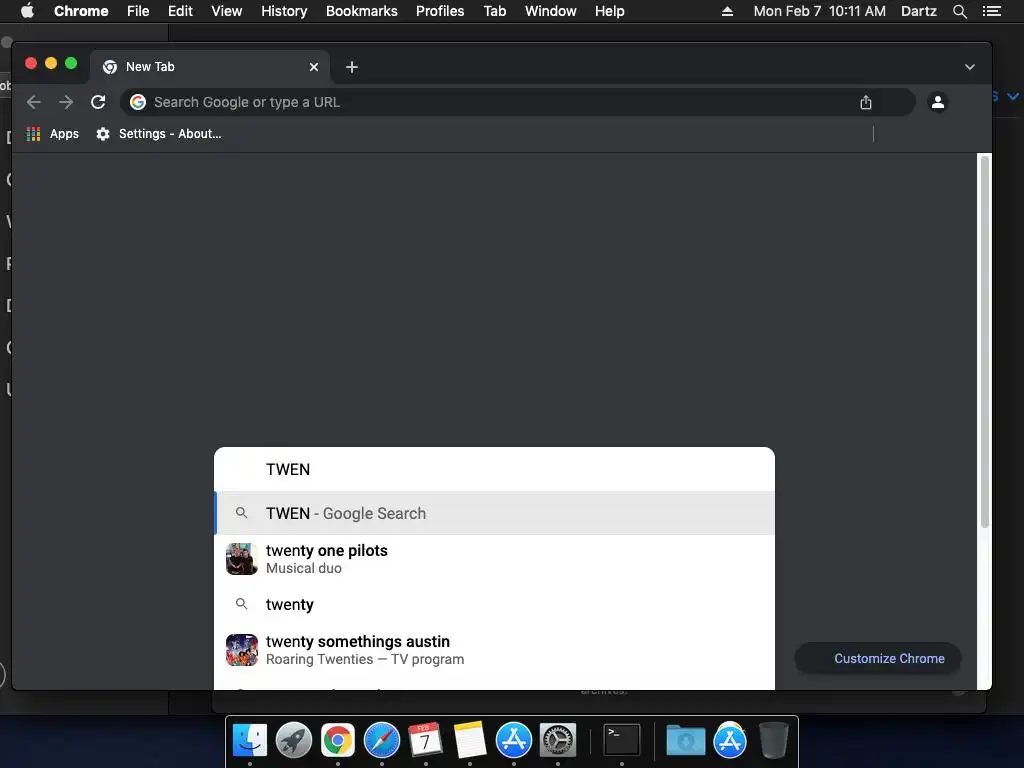Image resolution: width=1024 pixels, height=768 pixels.
Task: Expand the tab search chevron
Action: pos(970,67)
